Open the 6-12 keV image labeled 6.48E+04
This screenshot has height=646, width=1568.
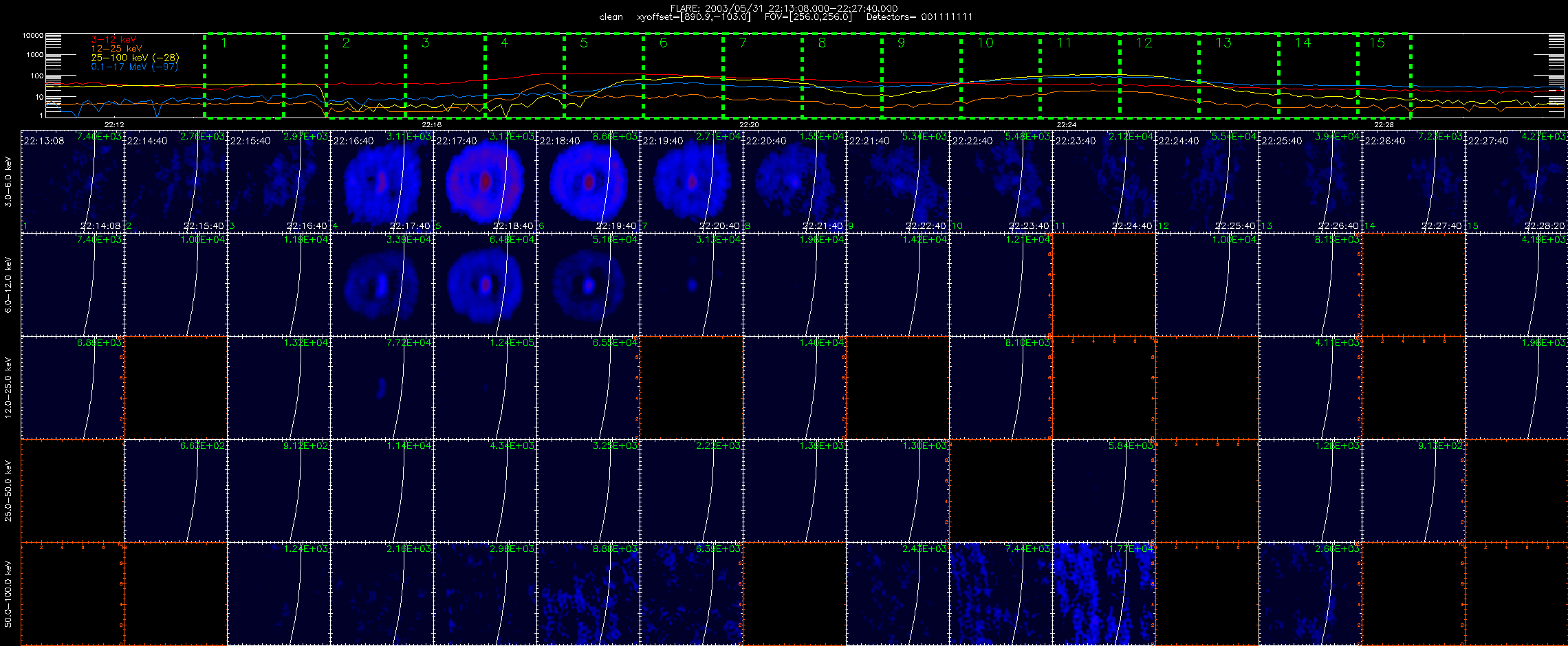485,285
